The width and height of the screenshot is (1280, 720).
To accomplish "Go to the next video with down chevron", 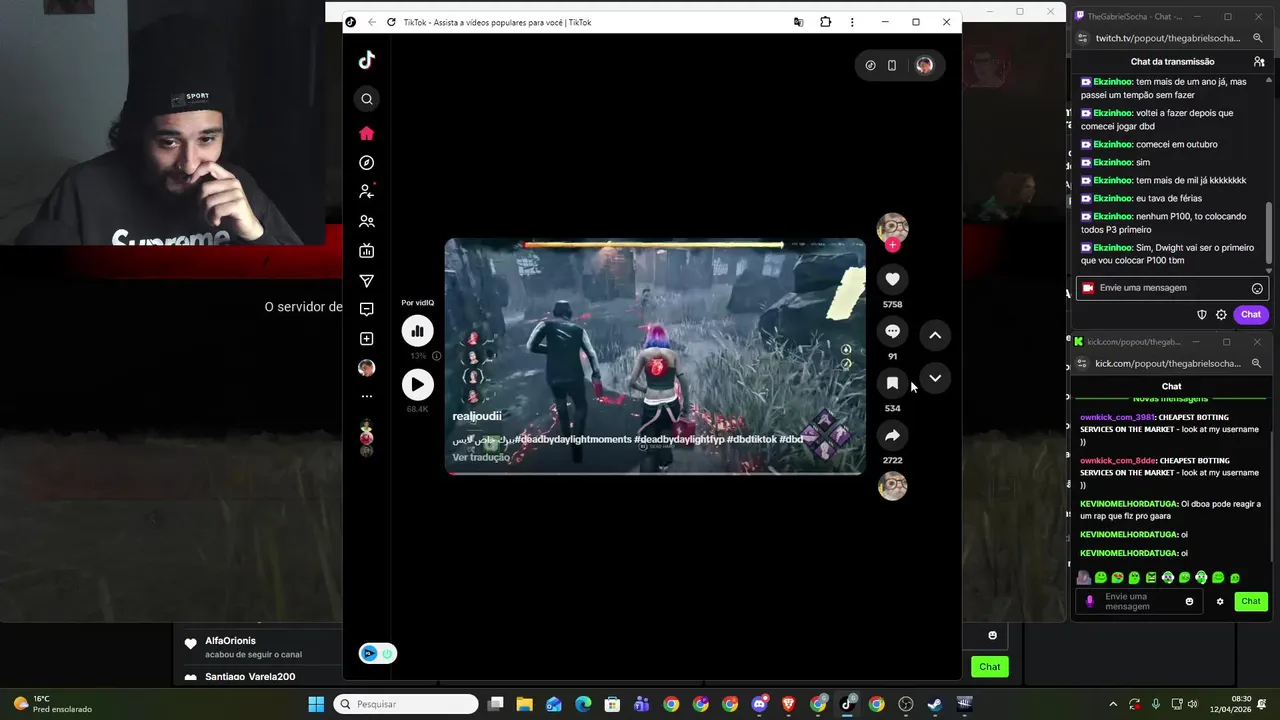I will (x=935, y=378).
